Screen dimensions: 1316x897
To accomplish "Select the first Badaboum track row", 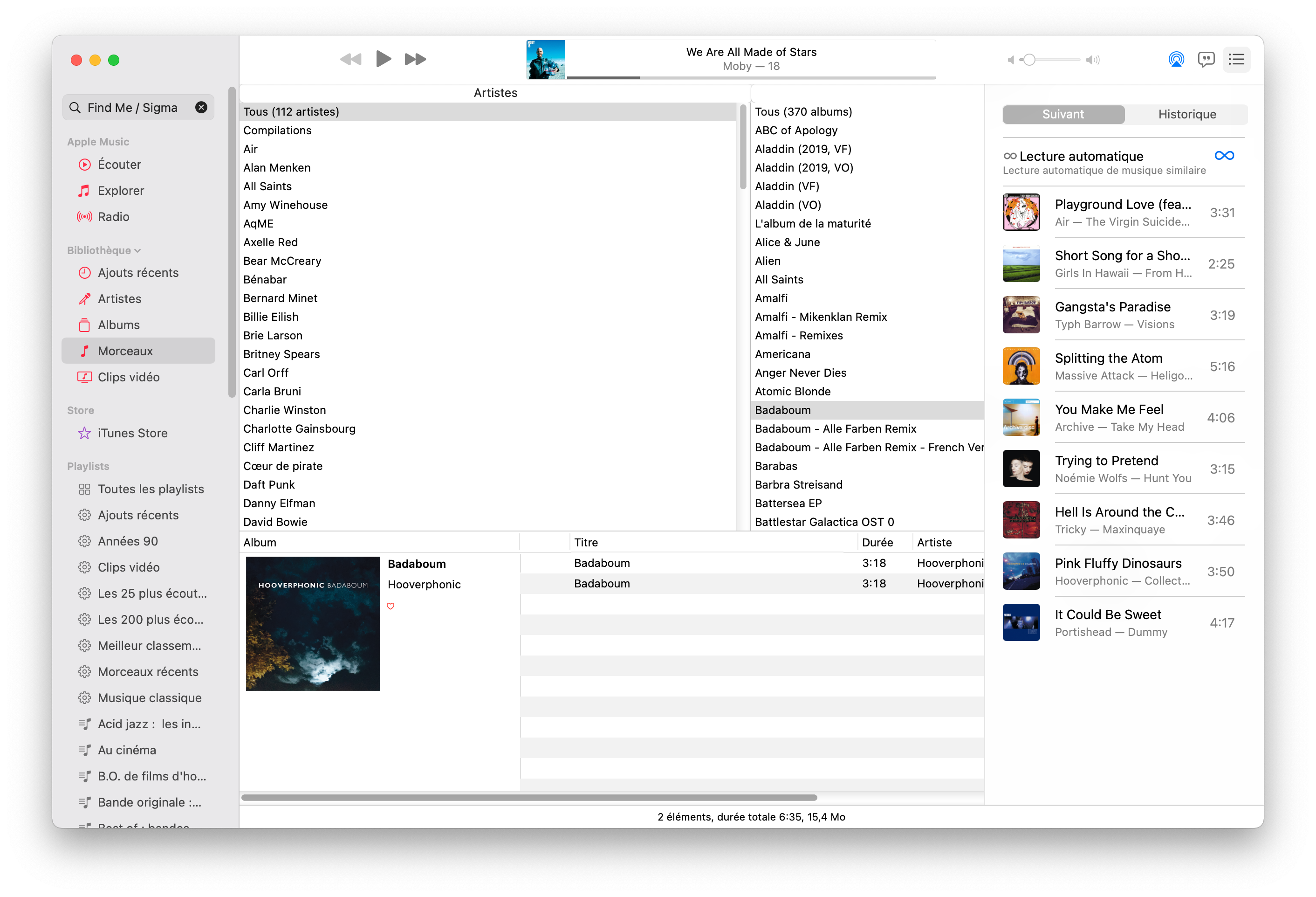I will coord(752,563).
